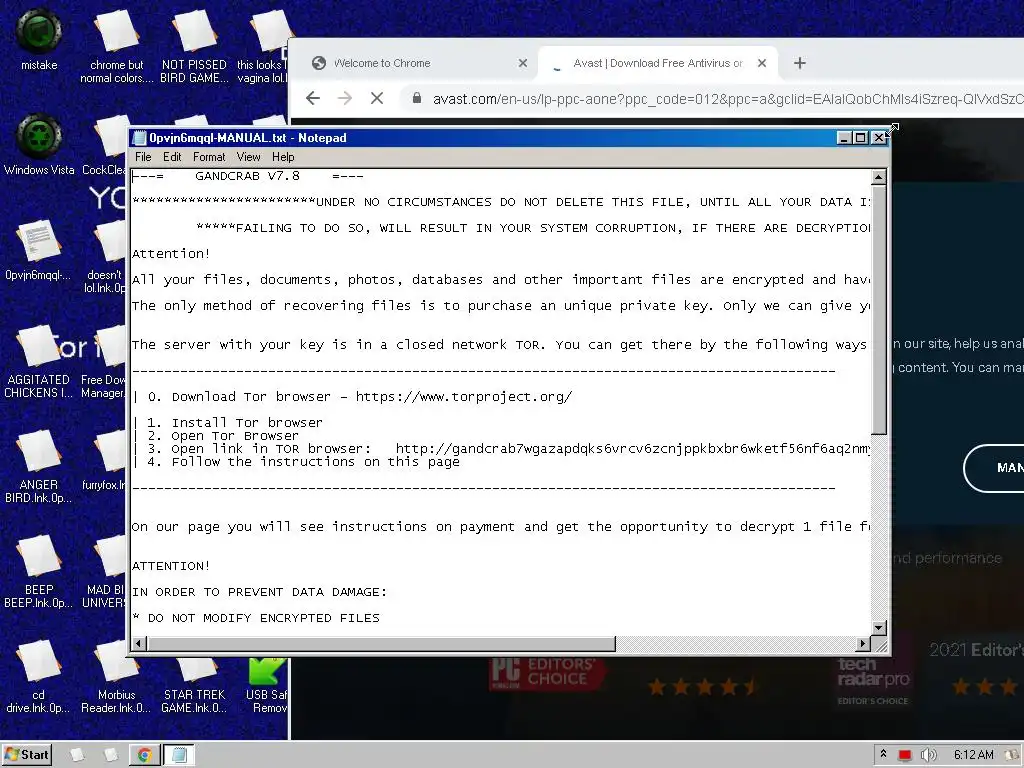Viewport: 1024px width, 768px height.
Task: Click 'DO NOT MODIFY ENCRYPTED FILES' line
Action: [x=263, y=618]
